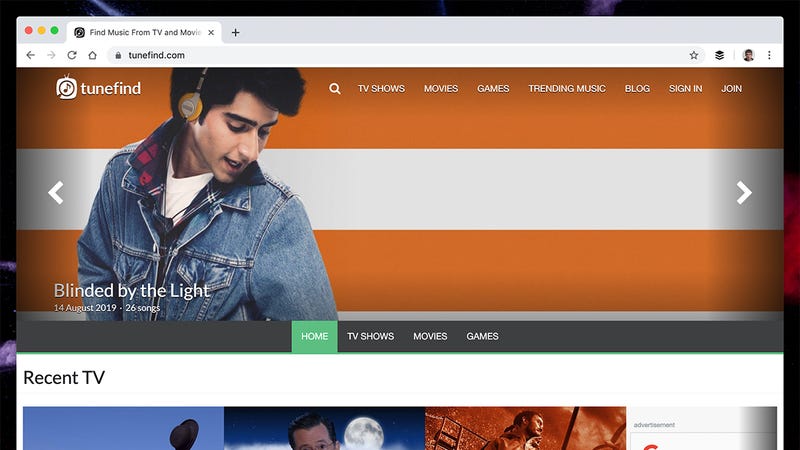
Task: Click the Recent TV heading
Action: (x=64, y=378)
